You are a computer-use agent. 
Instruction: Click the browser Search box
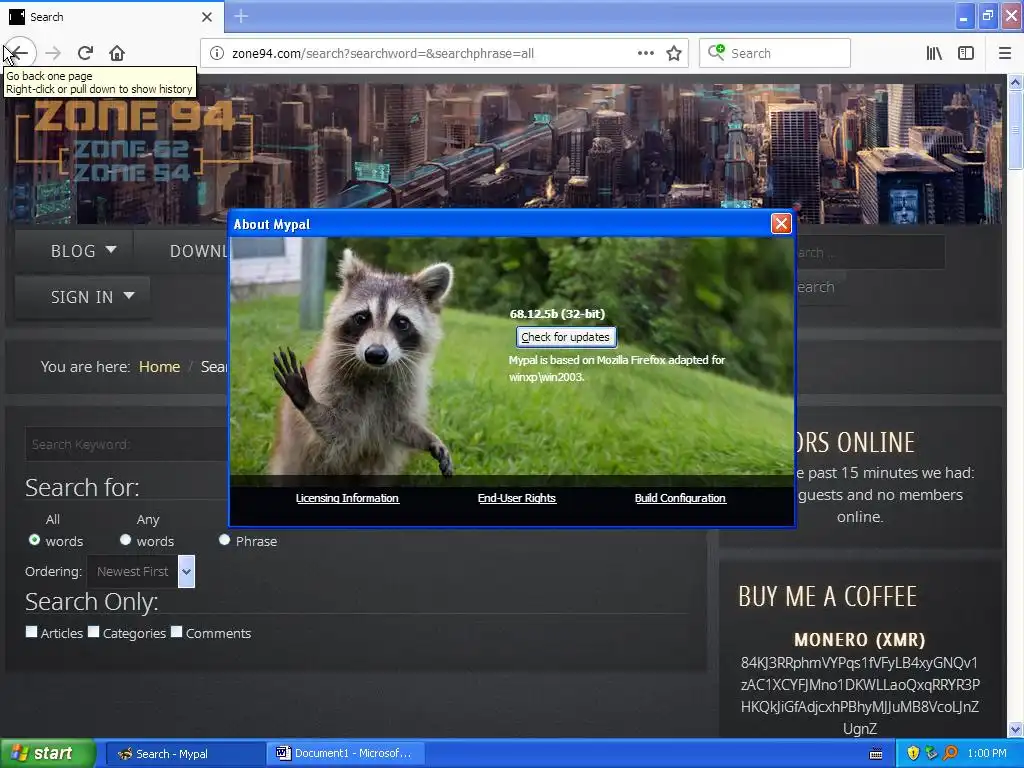[x=775, y=54]
